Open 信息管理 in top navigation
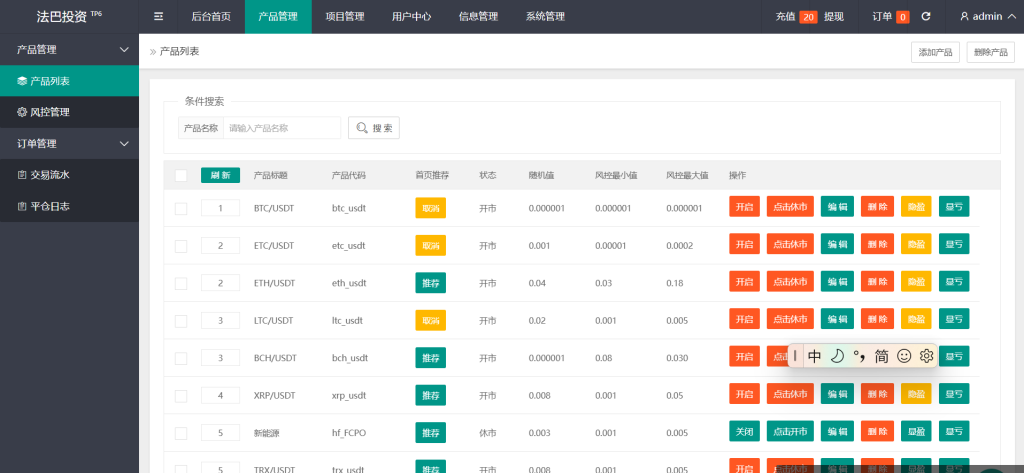 [478, 16]
